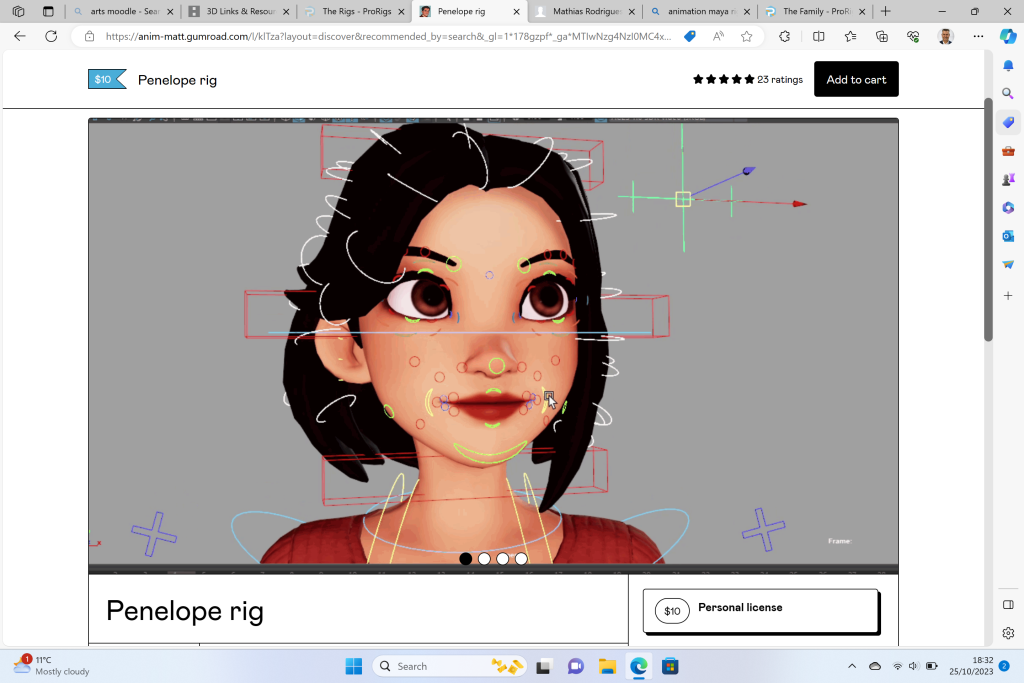The width and height of the screenshot is (1024, 683).
Task: Open the Extensions menu
Action: pos(785,37)
